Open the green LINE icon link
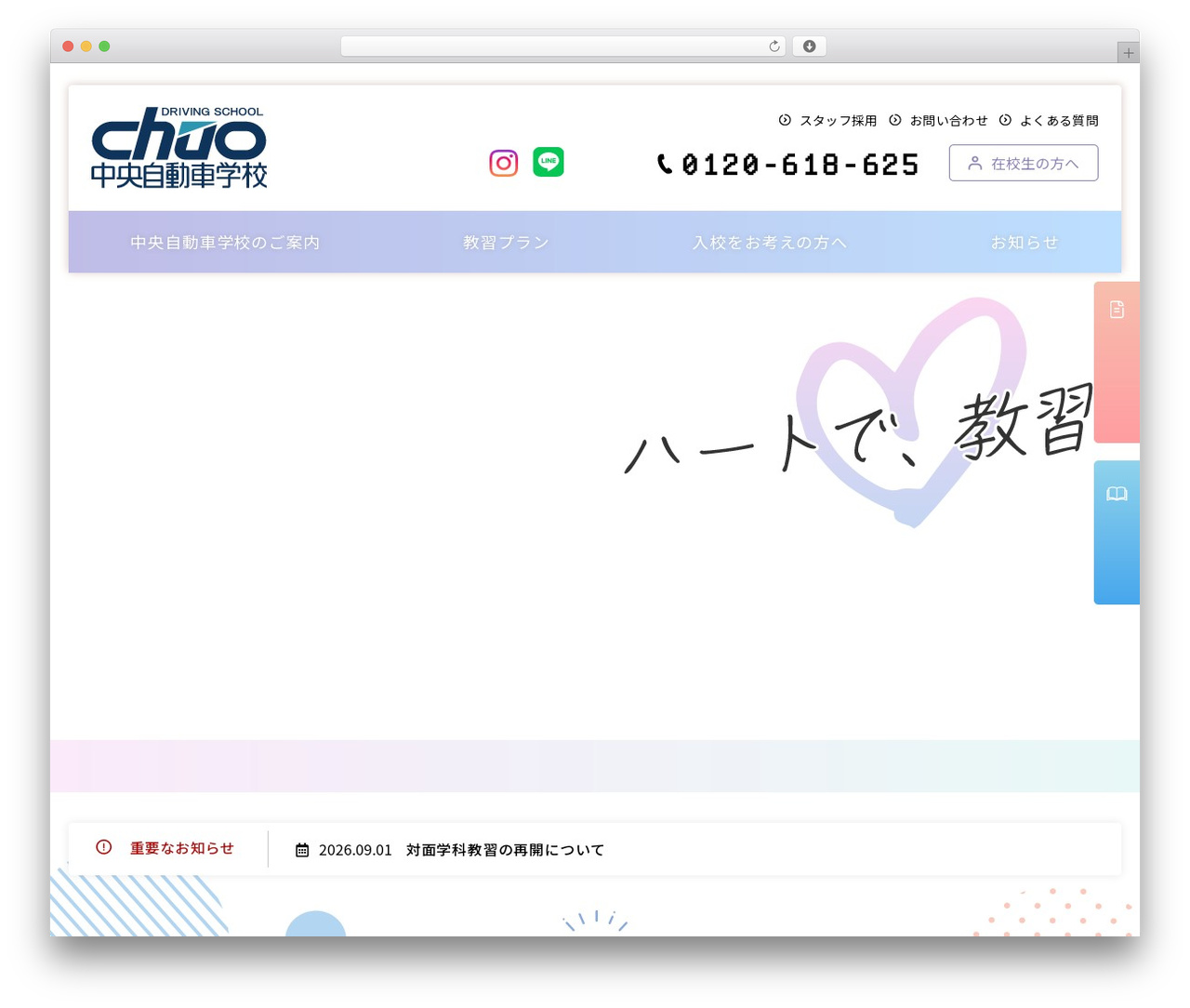 tap(549, 162)
